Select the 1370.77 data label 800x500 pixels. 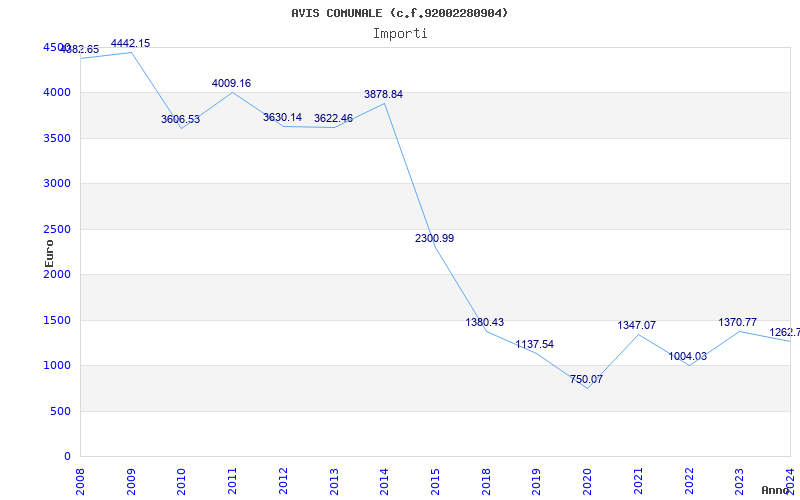click(738, 322)
